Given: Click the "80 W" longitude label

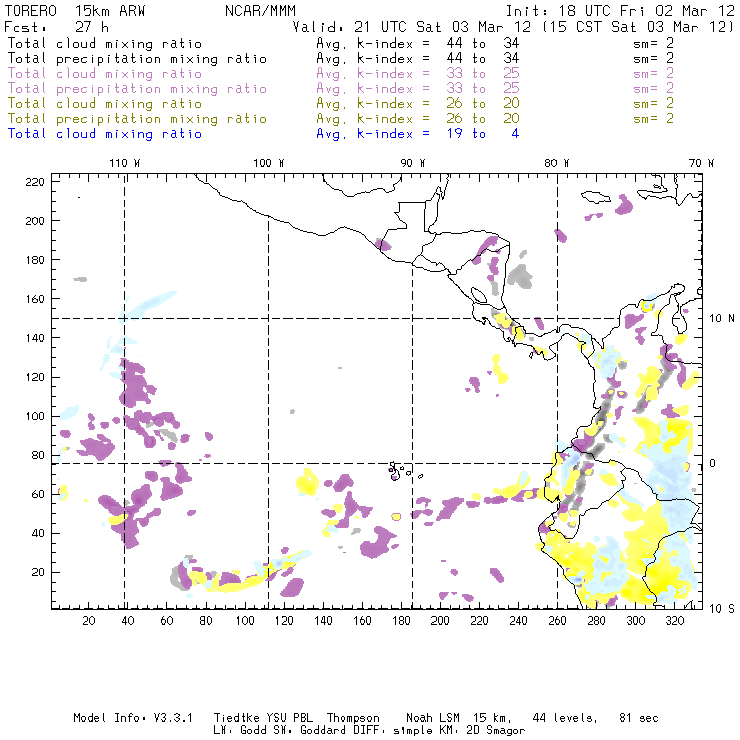Looking at the screenshot, I should (556, 163).
